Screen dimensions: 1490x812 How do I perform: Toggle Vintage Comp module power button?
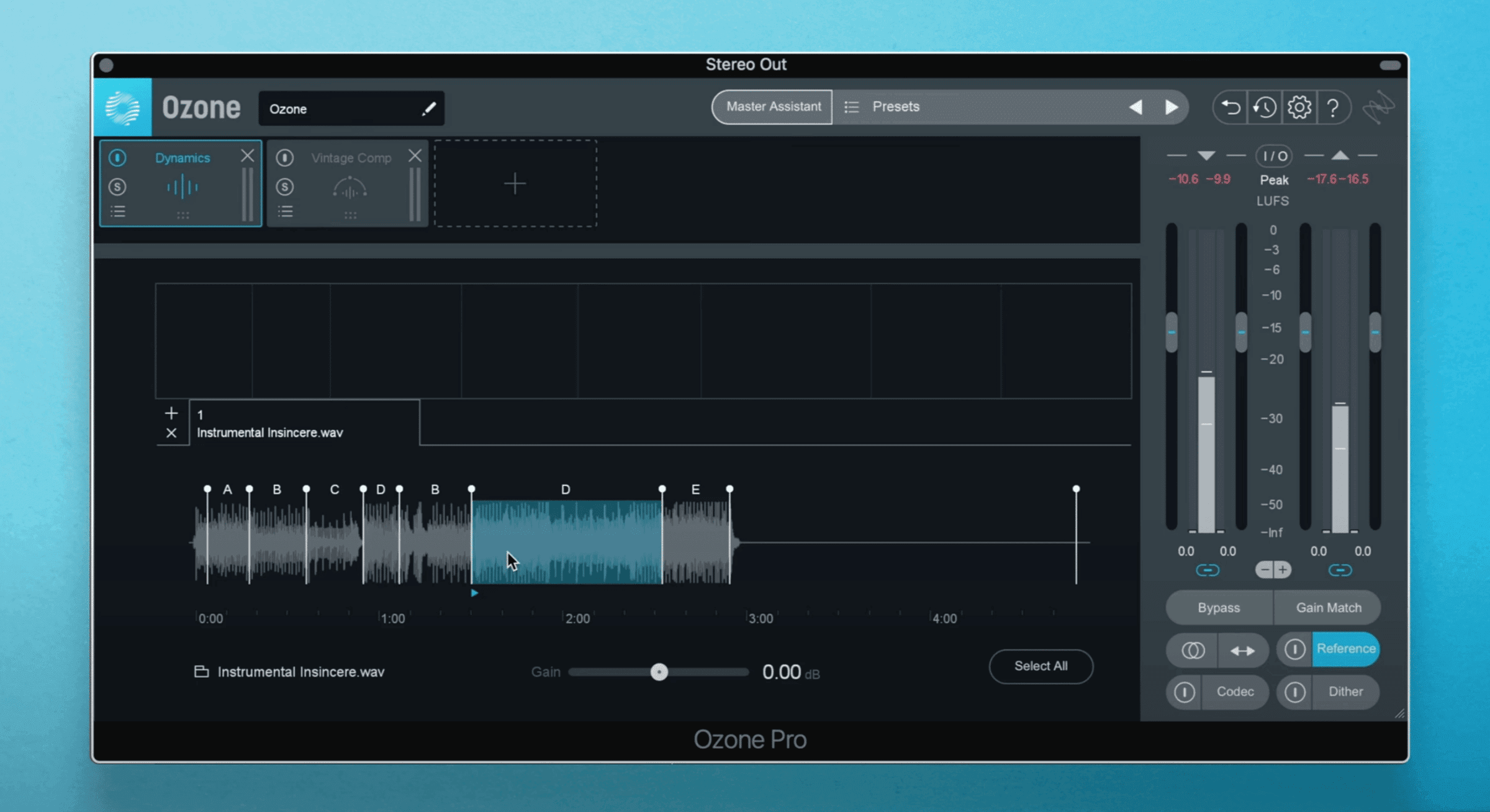tap(285, 158)
